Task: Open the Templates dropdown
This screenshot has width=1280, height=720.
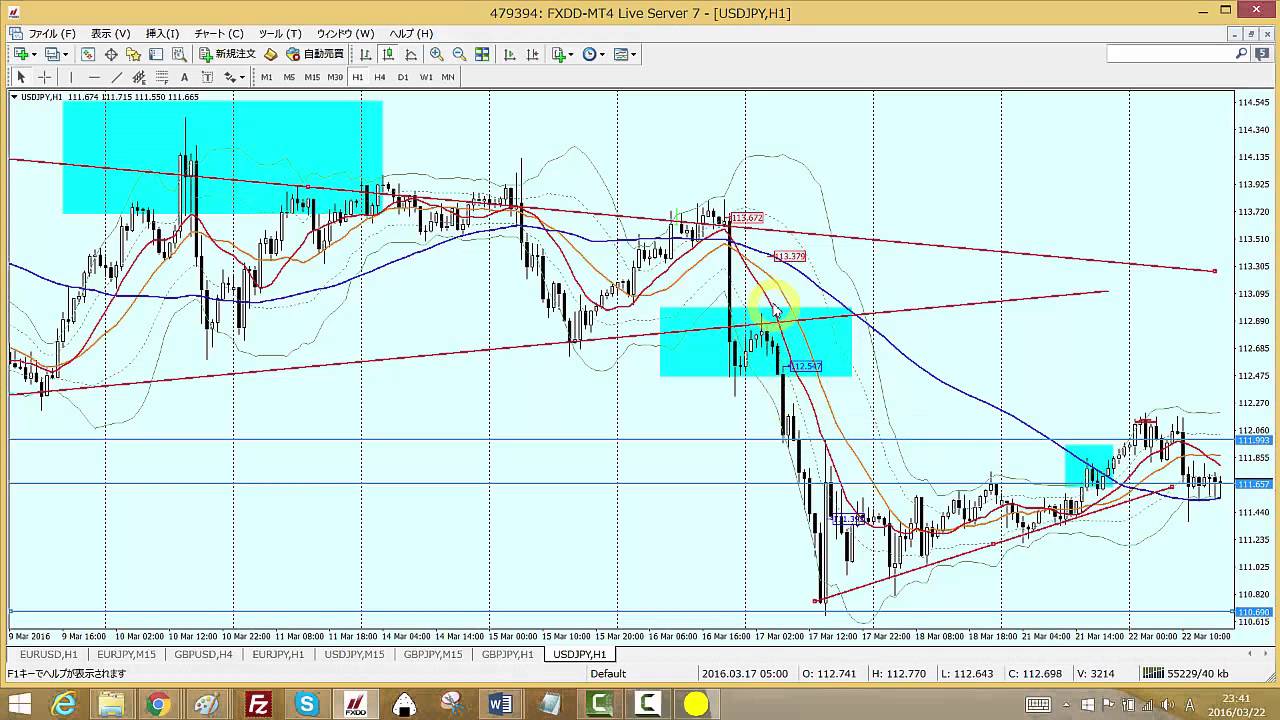Action: point(625,54)
